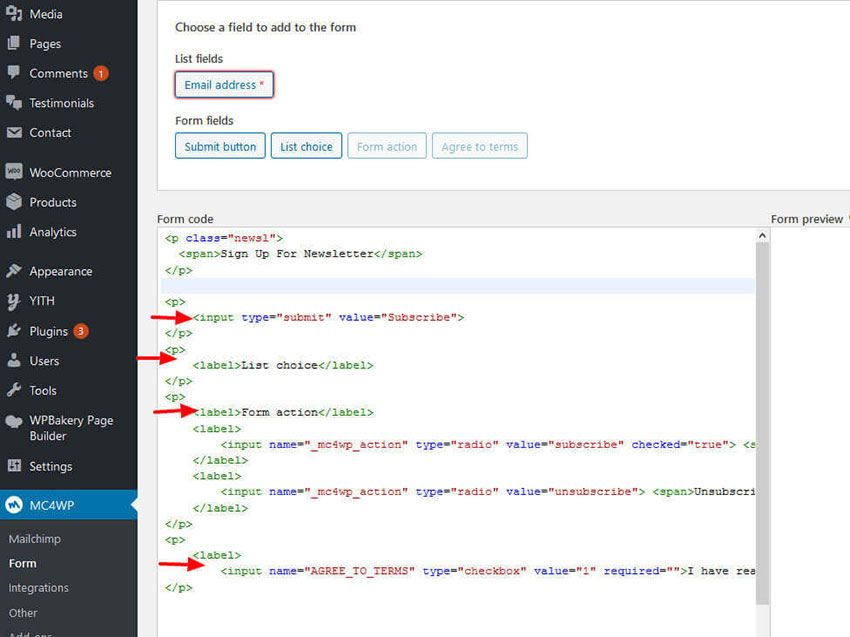Click the Plugins plug icon
Image resolution: width=850 pixels, height=637 pixels.
point(14,331)
